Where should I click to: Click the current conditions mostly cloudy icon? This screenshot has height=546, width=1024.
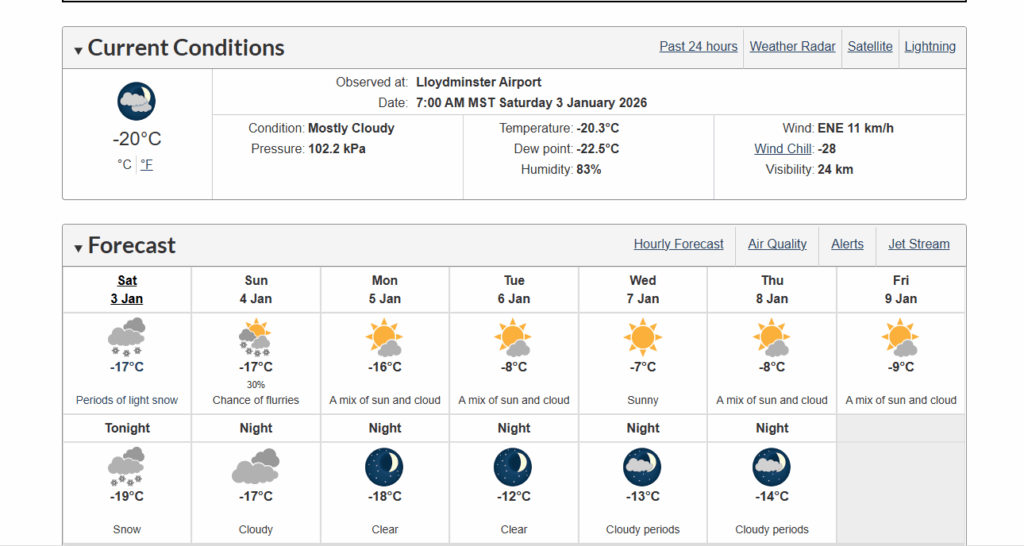tap(136, 101)
